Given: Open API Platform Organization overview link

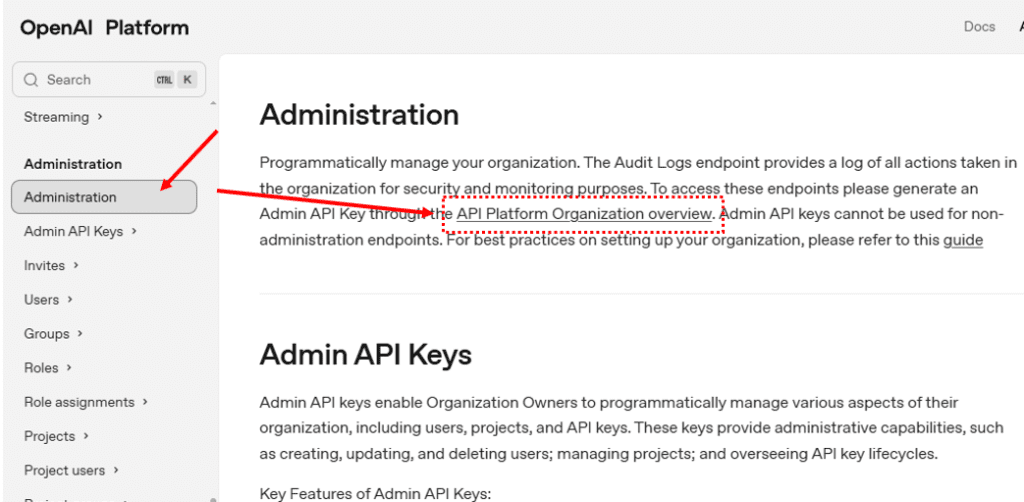Looking at the screenshot, I should click(584, 214).
